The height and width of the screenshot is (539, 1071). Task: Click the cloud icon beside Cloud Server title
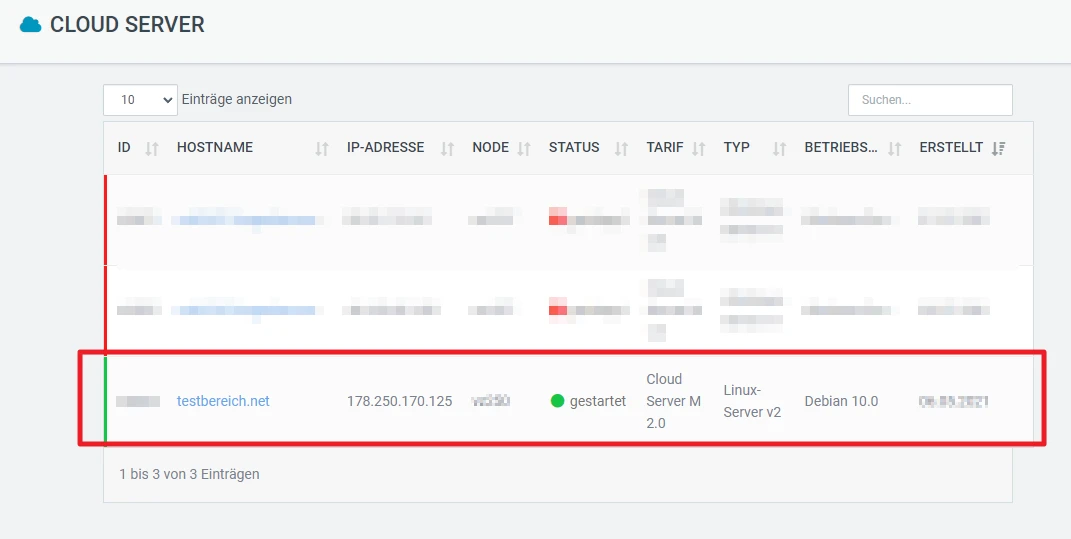(x=31, y=25)
